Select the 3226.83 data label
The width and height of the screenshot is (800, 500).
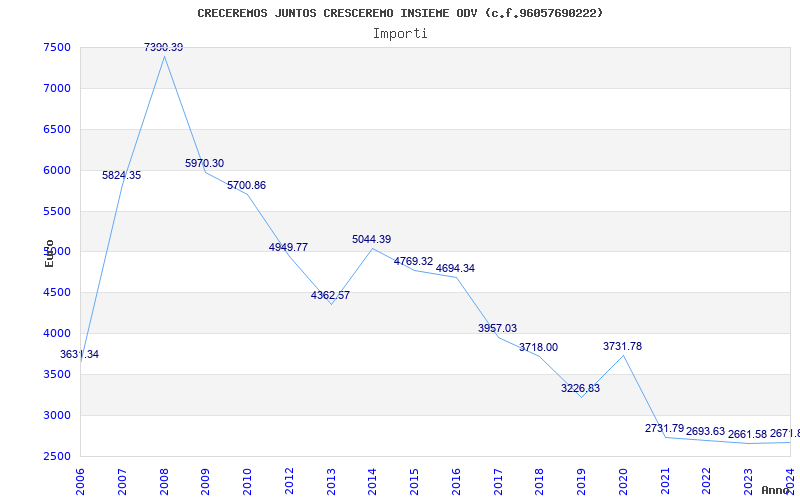click(580, 388)
